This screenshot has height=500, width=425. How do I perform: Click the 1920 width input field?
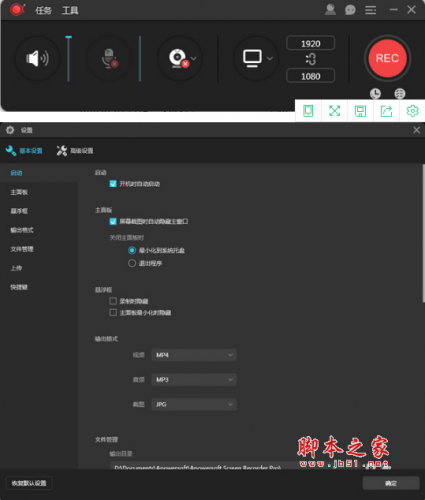pyautogui.click(x=311, y=43)
